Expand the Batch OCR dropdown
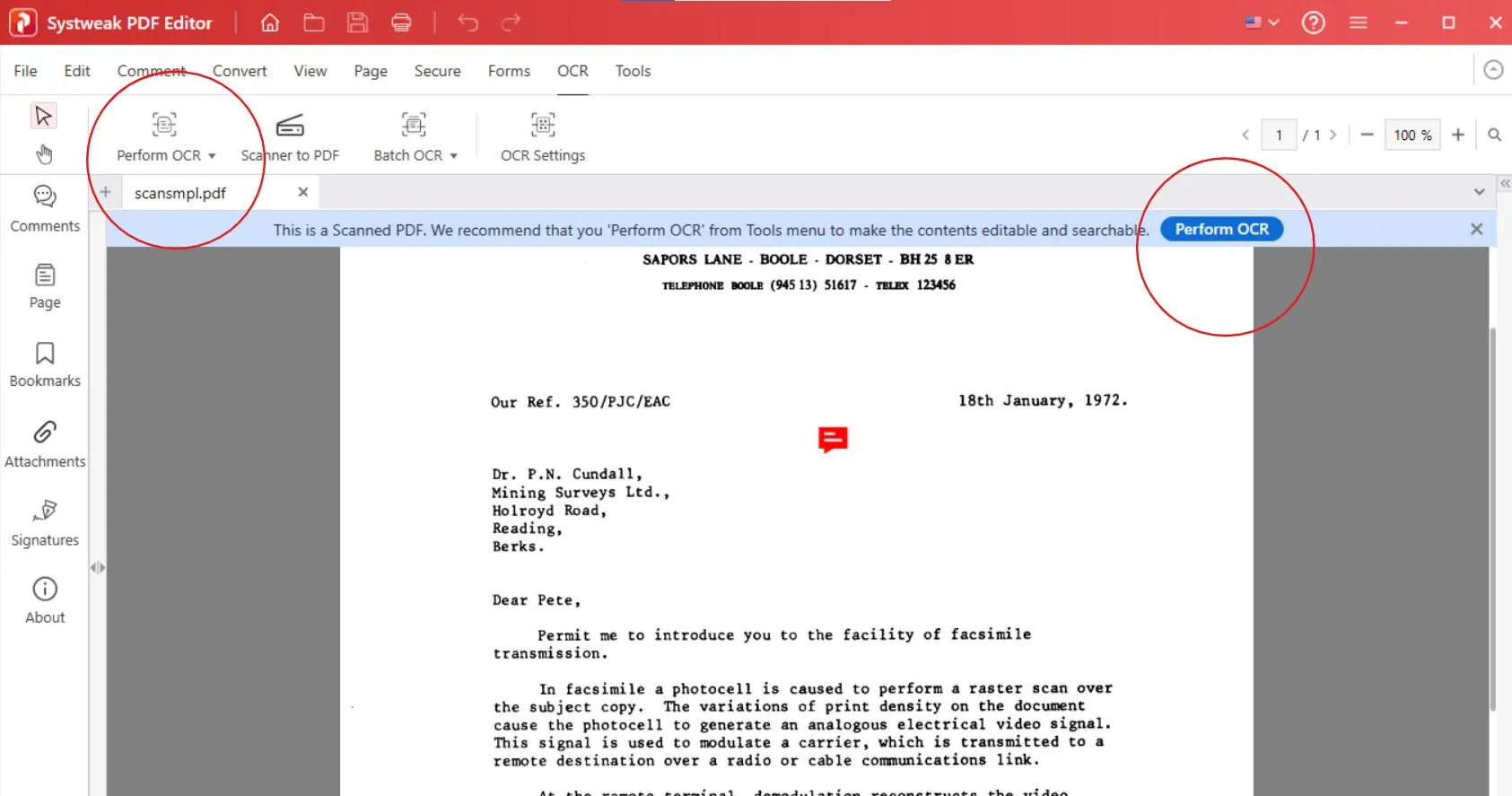 pyautogui.click(x=454, y=156)
